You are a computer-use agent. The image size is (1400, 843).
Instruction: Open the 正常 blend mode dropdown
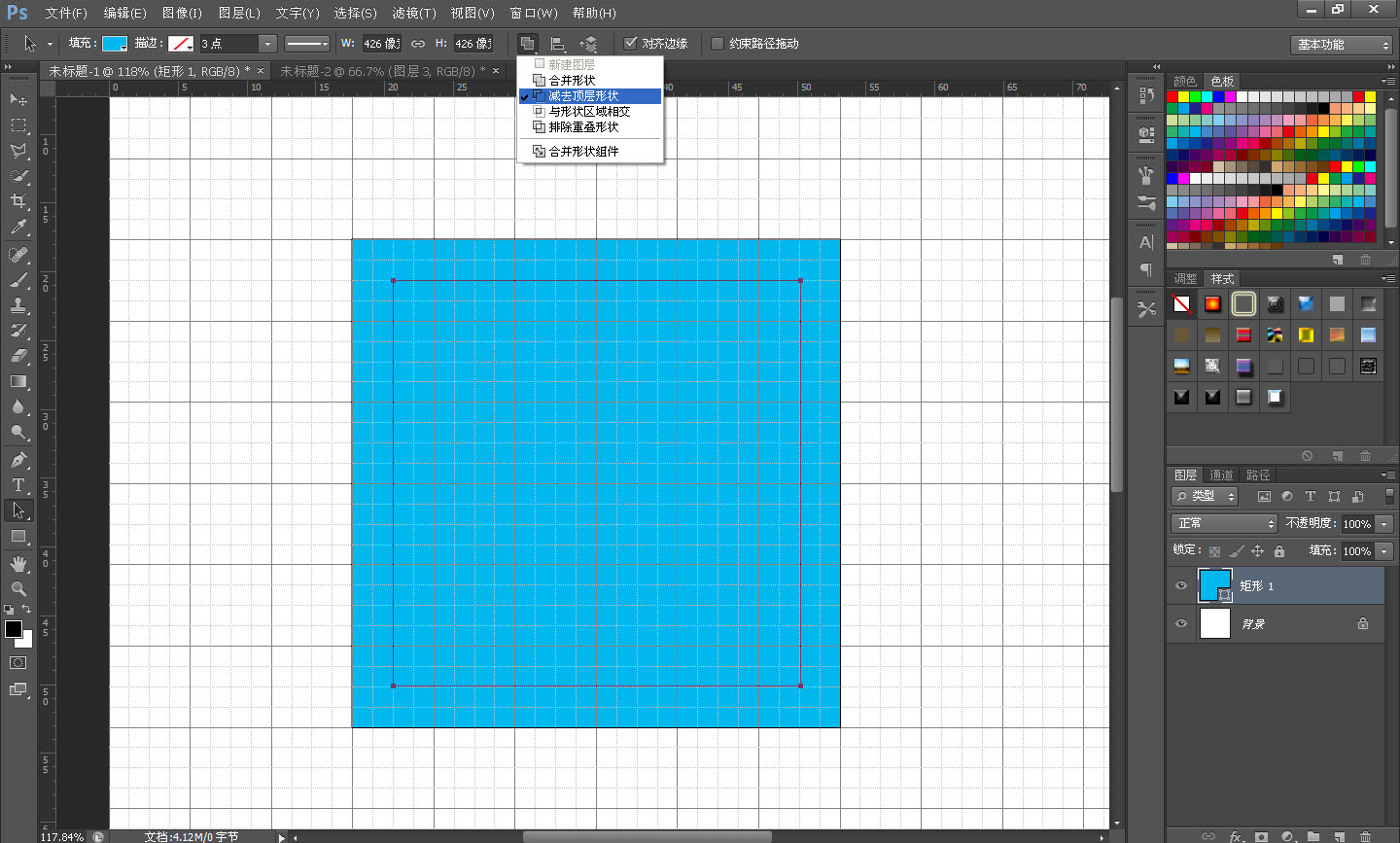coord(1223,523)
